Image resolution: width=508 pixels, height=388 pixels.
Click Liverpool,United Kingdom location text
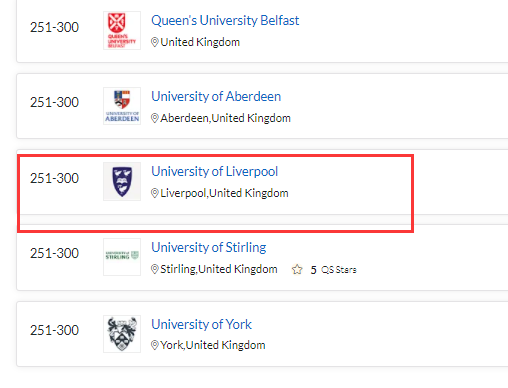click(224, 193)
